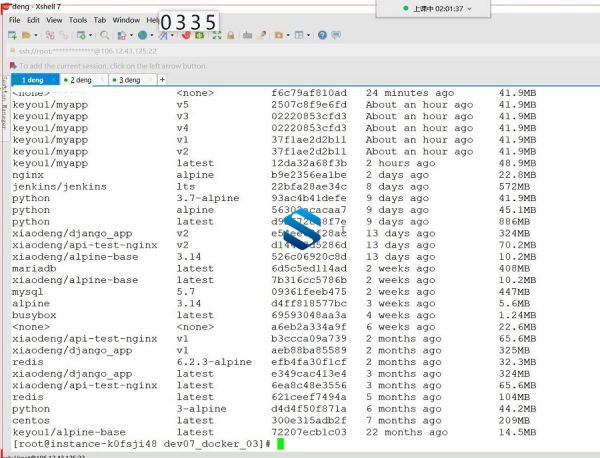The width and height of the screenshot is (600, 458).
Task: Open the File menu
Action: [x=15, y=20]
